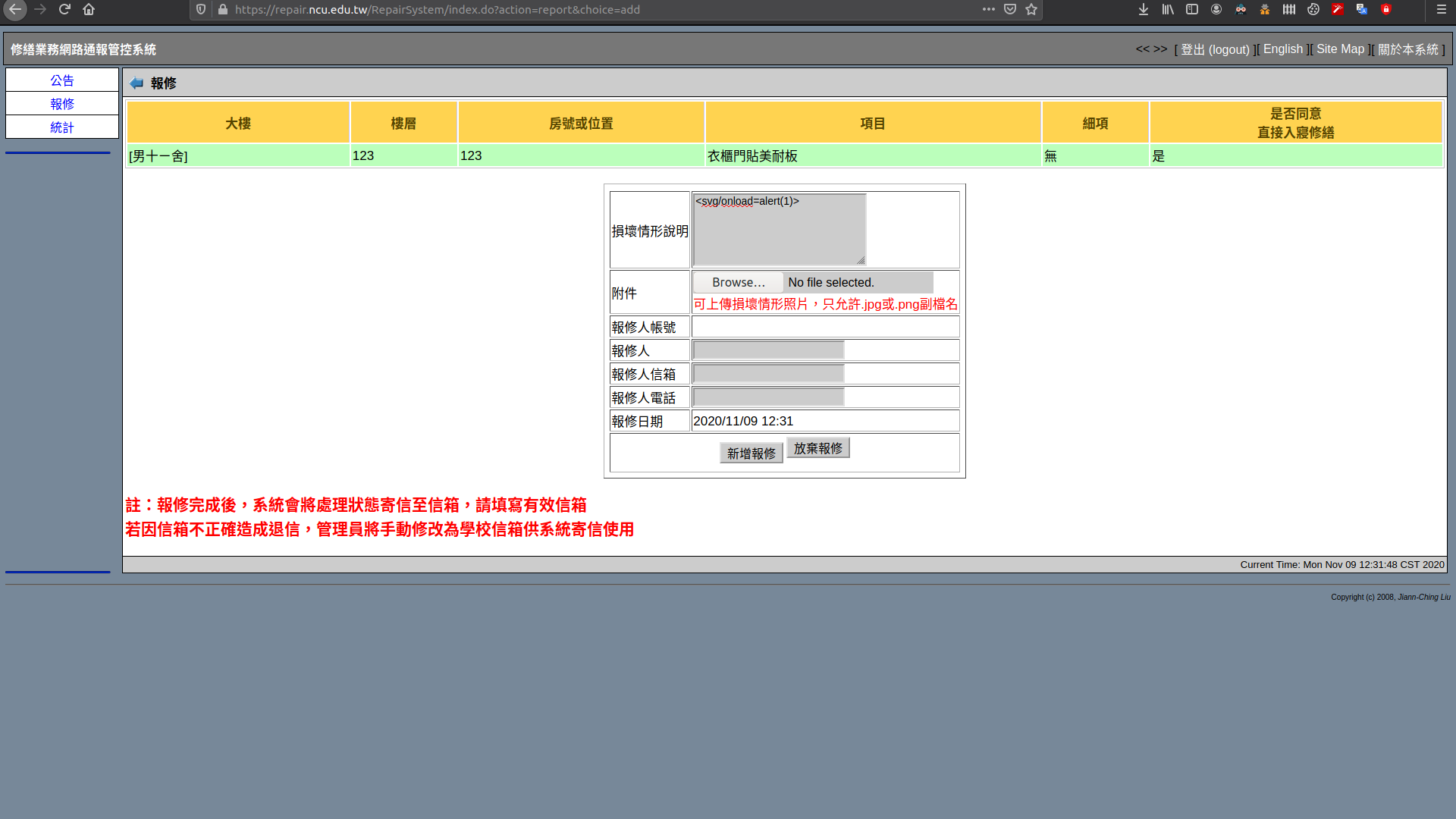1456x819 pixels.
Task: Open the library icon
Action: click(1168, 9)
